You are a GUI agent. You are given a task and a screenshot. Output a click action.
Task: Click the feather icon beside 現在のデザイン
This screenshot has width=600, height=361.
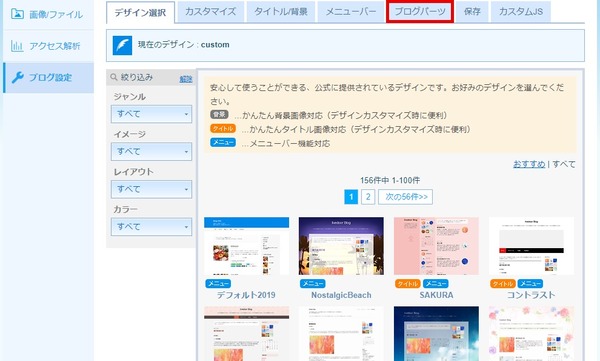[x=122, y=46]
